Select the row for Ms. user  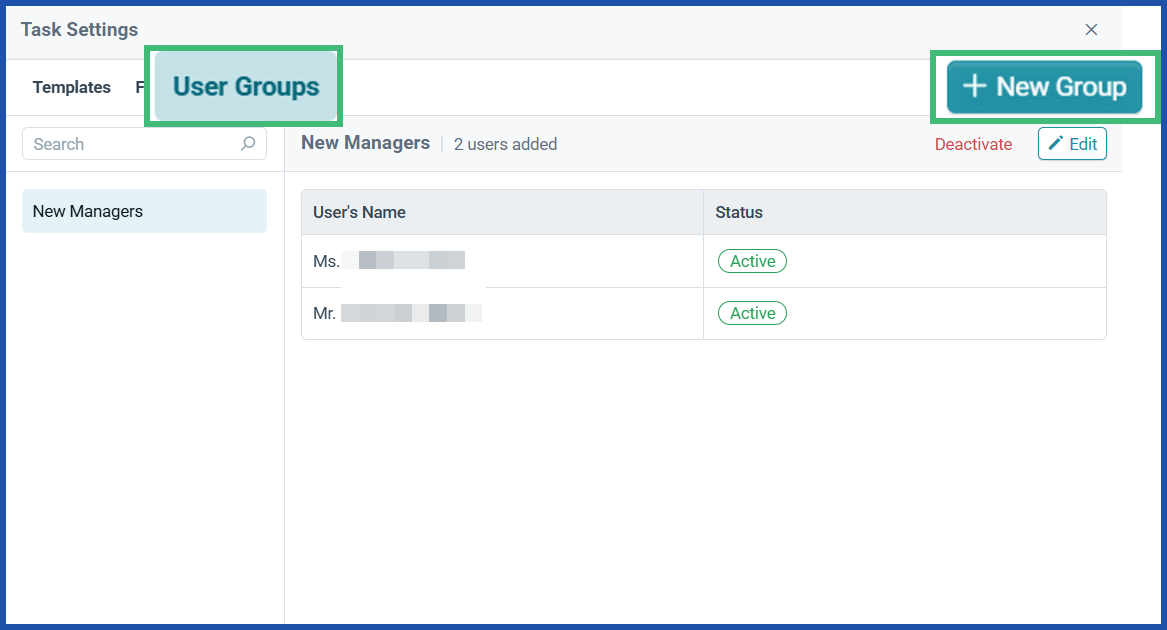(x=500, y=261)
